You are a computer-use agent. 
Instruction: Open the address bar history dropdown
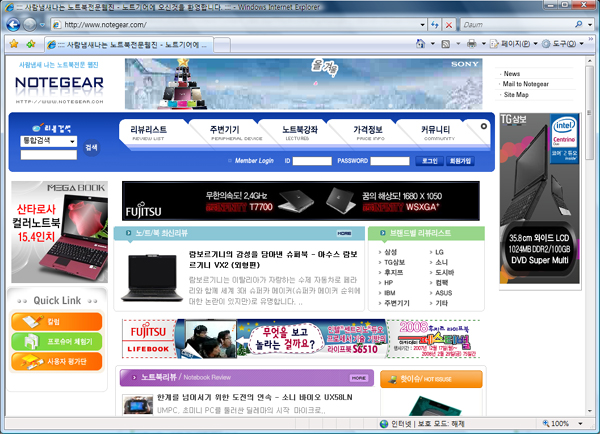422,25
